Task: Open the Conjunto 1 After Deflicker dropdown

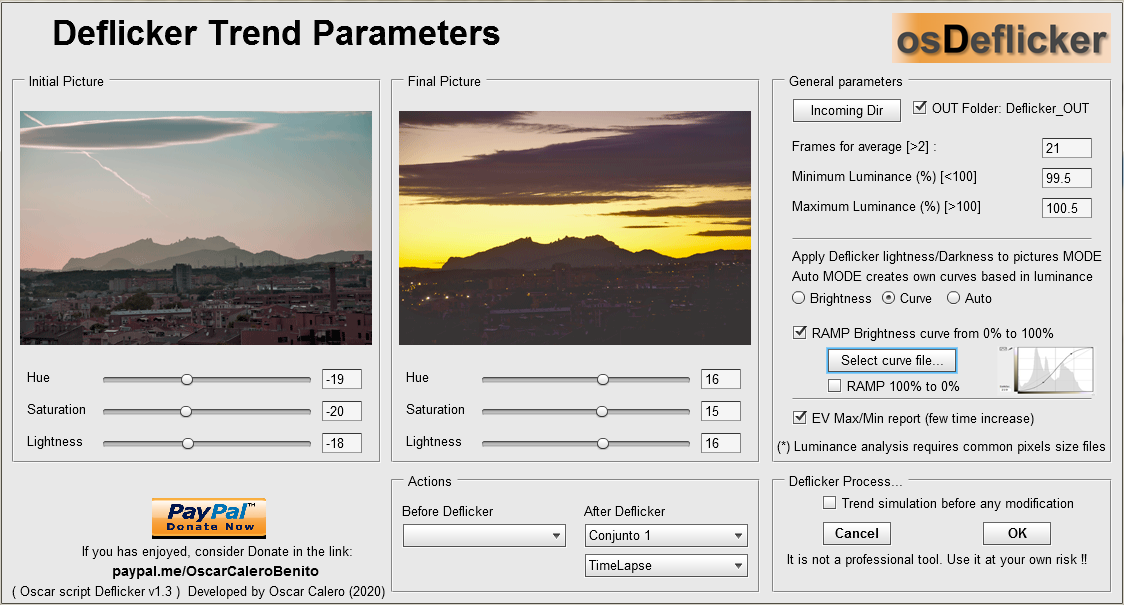Action: pyautogui.click(x=666, y=535)
